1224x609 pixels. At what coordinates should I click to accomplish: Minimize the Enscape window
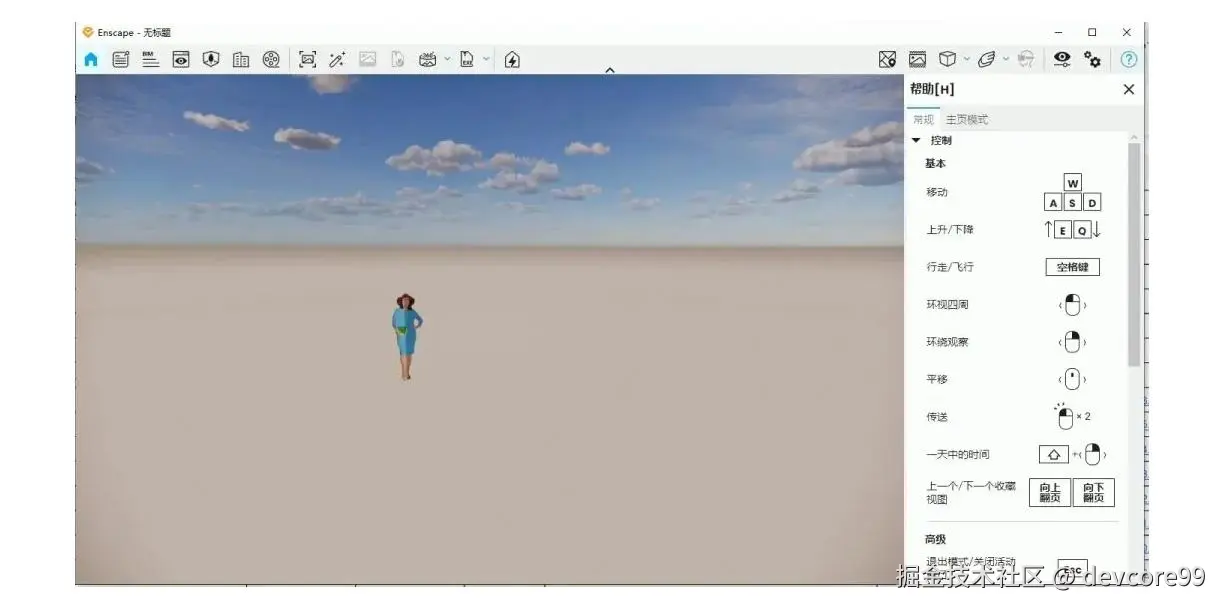(x=1059, y=32)
